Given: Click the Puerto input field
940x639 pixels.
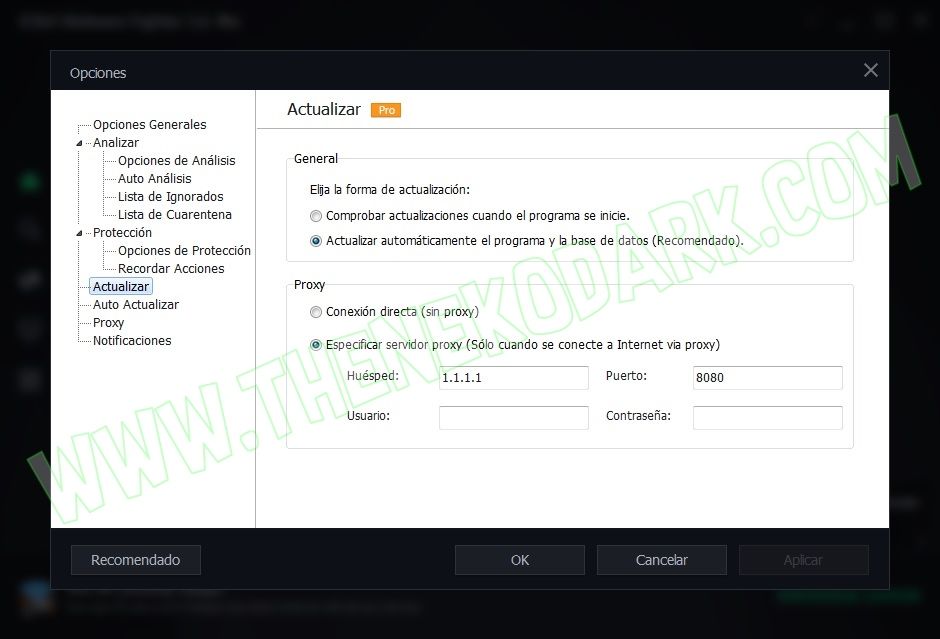Looking at the screenshot, I should (767, 378).
